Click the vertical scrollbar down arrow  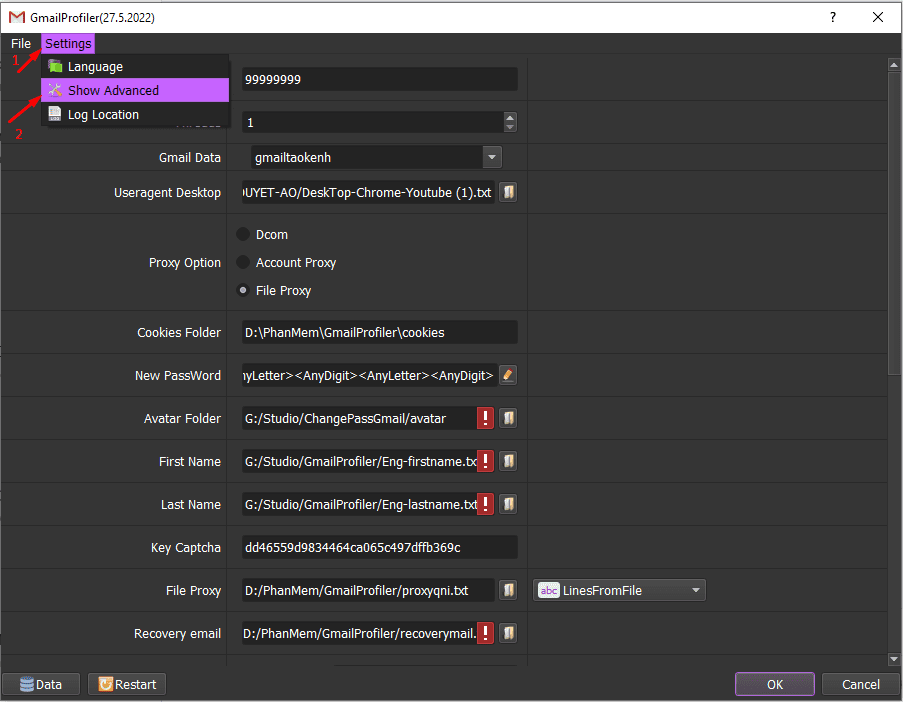point(894,659)
